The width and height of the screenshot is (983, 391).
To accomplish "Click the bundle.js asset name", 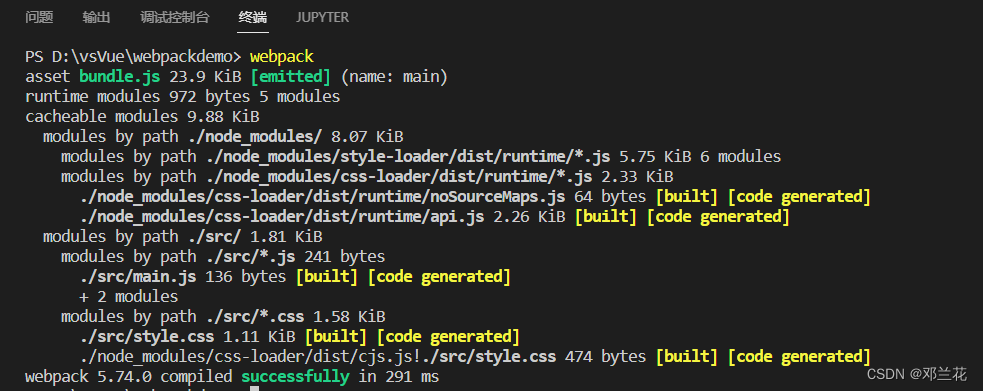I will coord(120,77).
